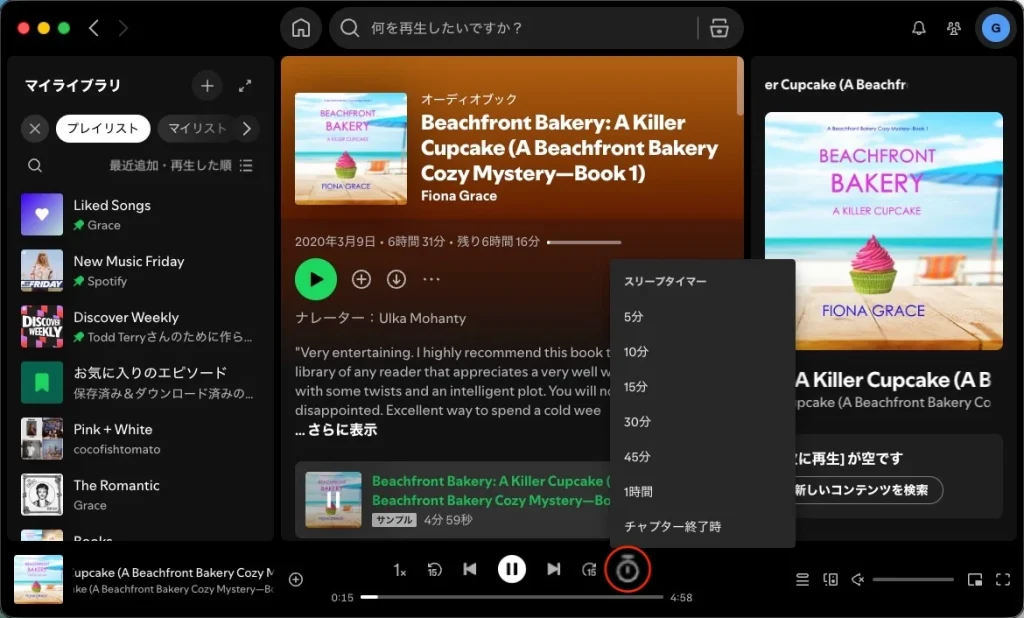Image resolution: width=1024 pixels, height=618 pixels.
Task: Add now playing title to library
Action: (x=296, y=579)
